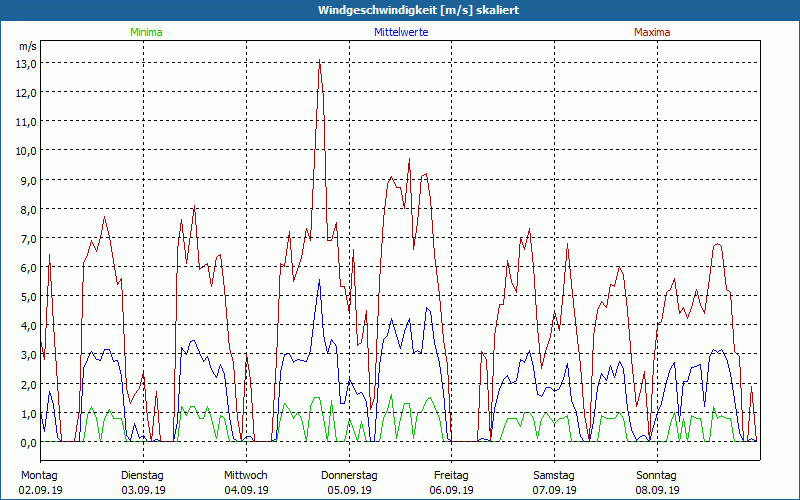Click the date 04.09.19

[x=246, y=490]
